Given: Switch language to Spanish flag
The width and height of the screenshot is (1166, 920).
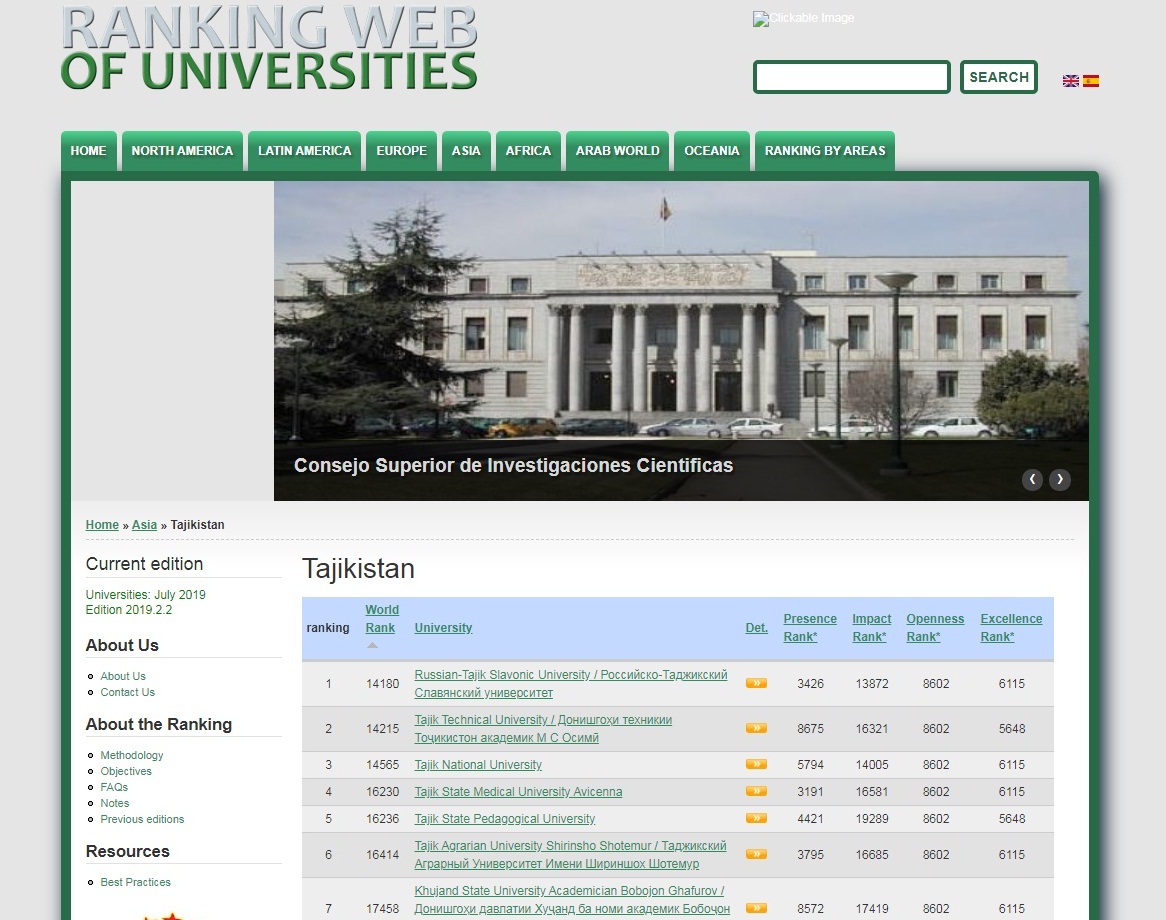Looking at the screenshot, I should pos(1091,81).
